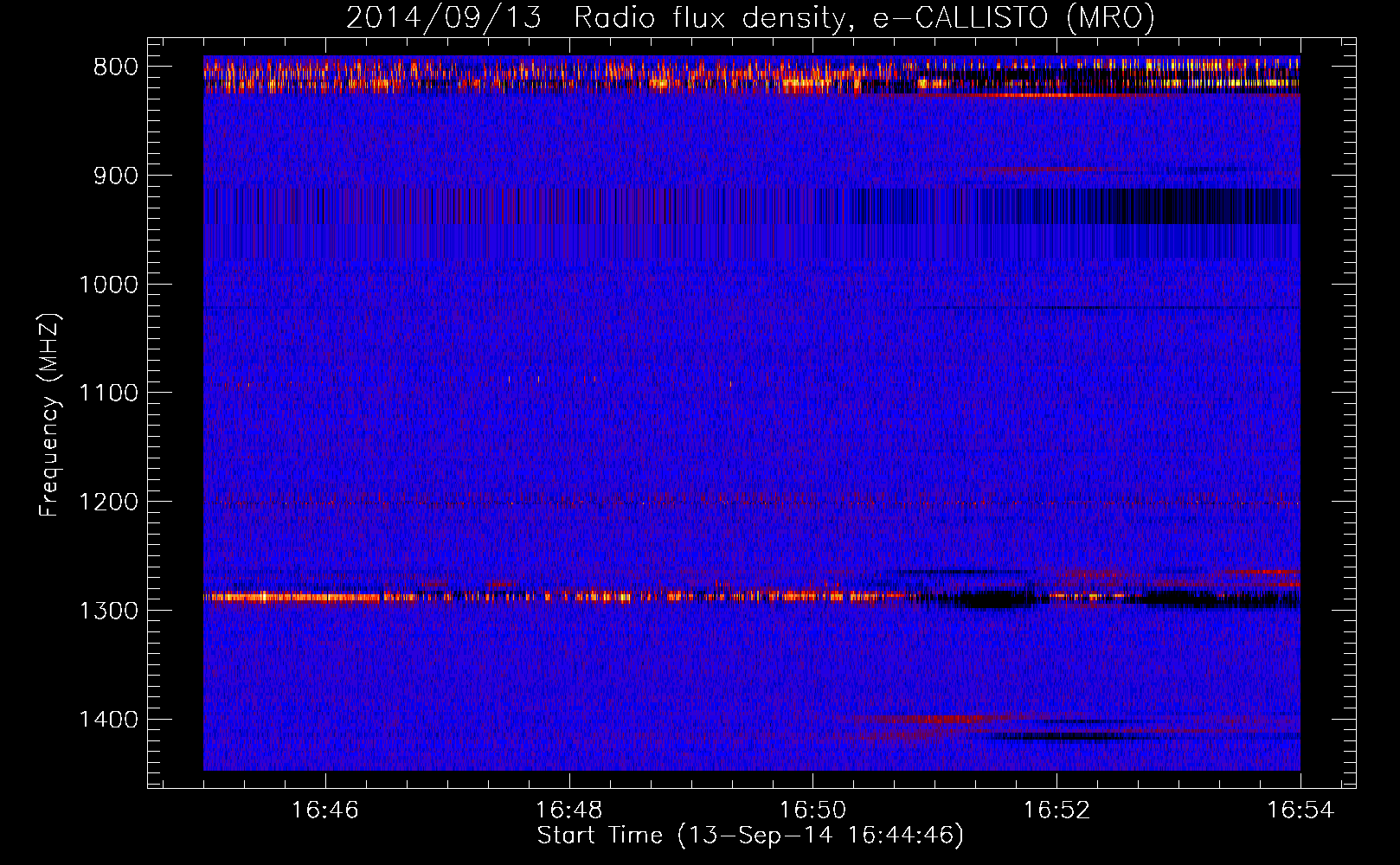Click the 1400 frequency tick label
1400x865 pixels.
coord(108,720)
